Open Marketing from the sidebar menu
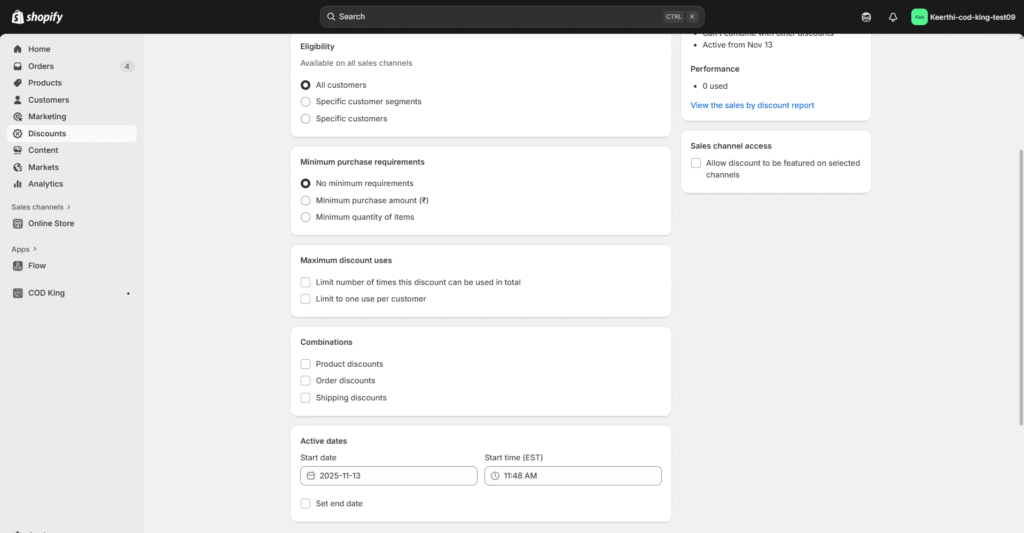Viewport: 1024px width, 533px height. [x=47, y=117]
